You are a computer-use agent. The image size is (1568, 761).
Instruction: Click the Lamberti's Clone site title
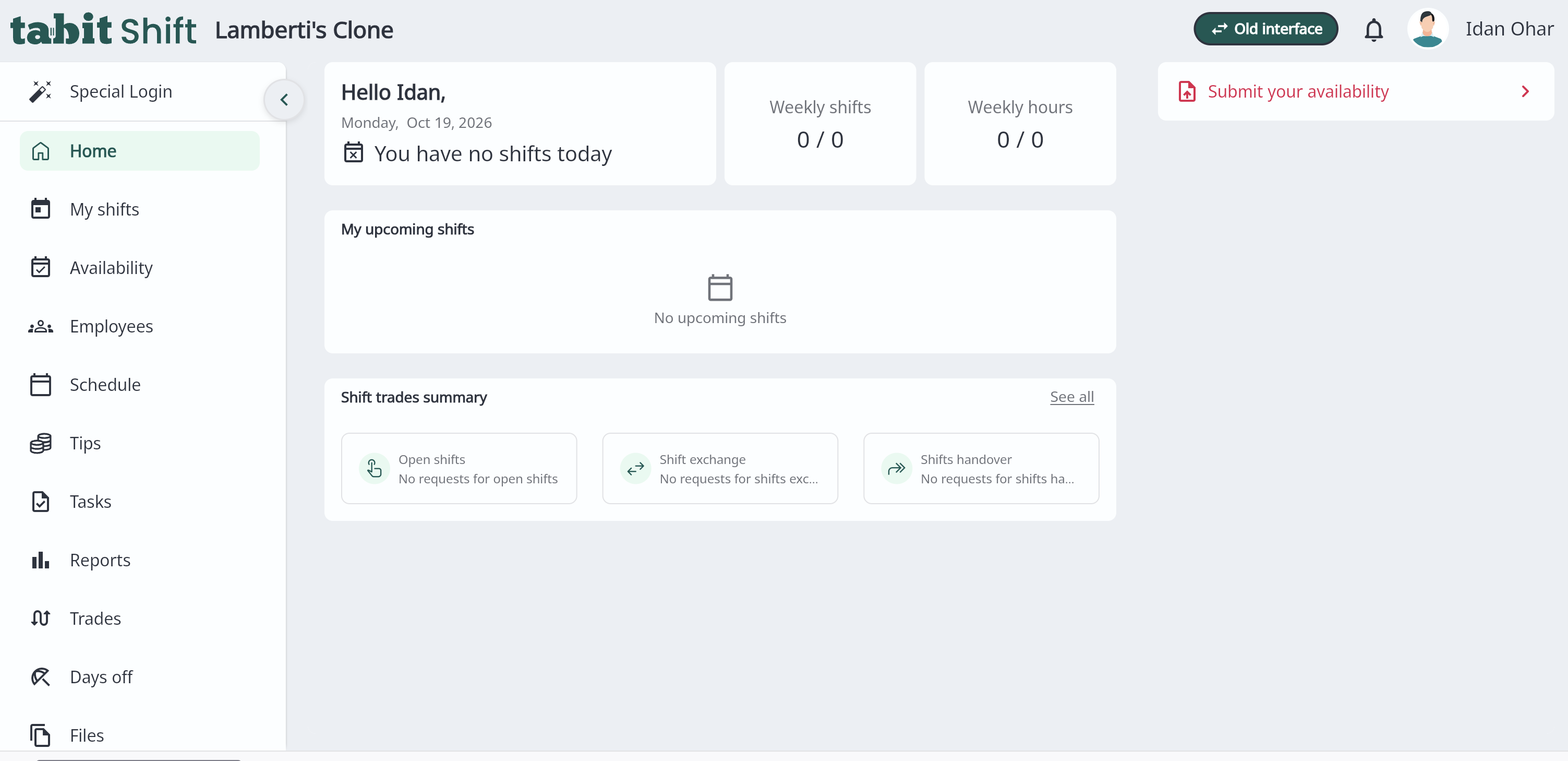coord(304,29)
